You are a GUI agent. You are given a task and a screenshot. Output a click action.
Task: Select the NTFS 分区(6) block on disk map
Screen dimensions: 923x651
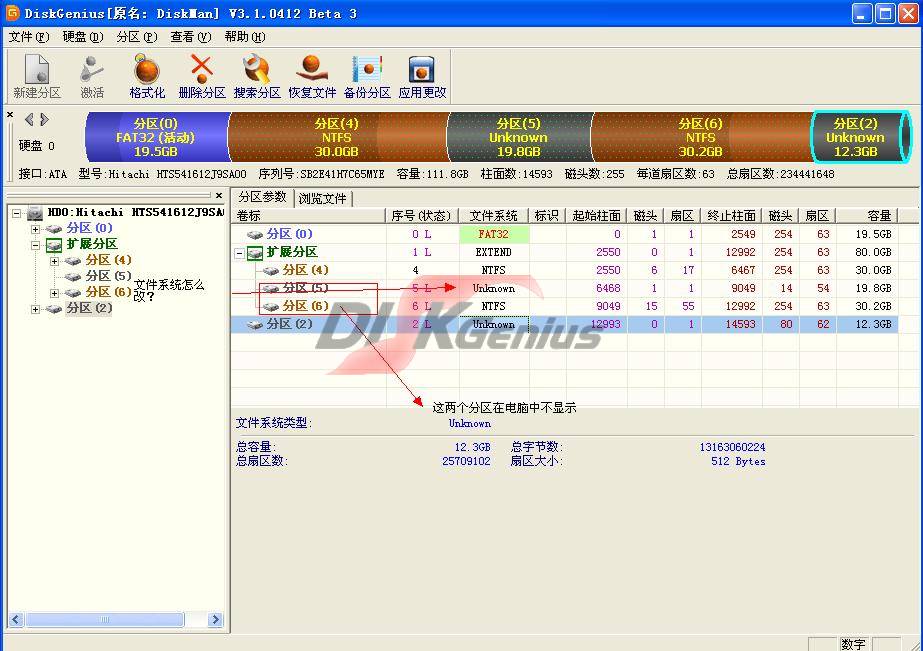tap(701, 137)
